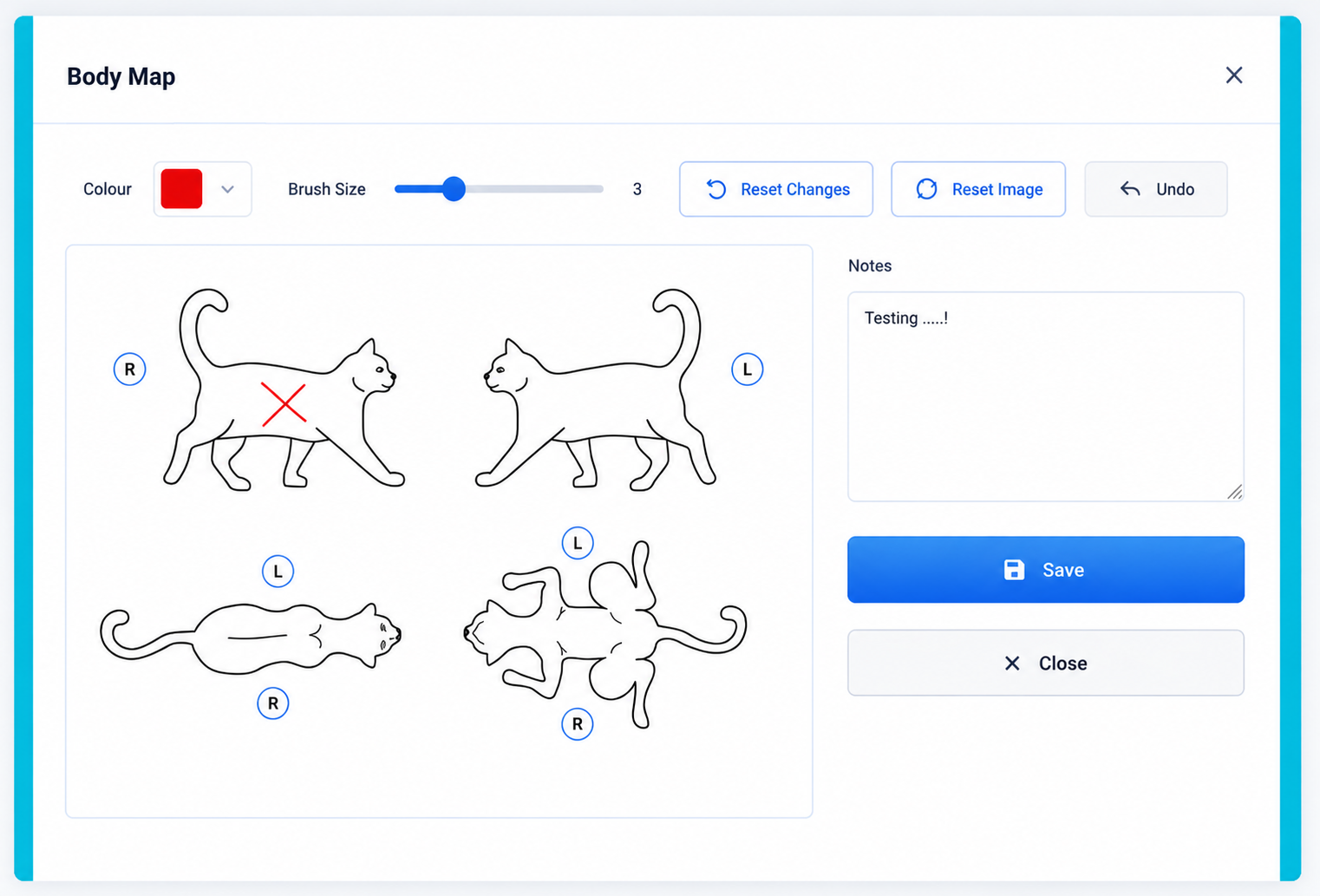Image resolution: width=1320 pixels, height=896 pixels.
Task: Click the X icon on Close button
Action: tap(1011, 664)
